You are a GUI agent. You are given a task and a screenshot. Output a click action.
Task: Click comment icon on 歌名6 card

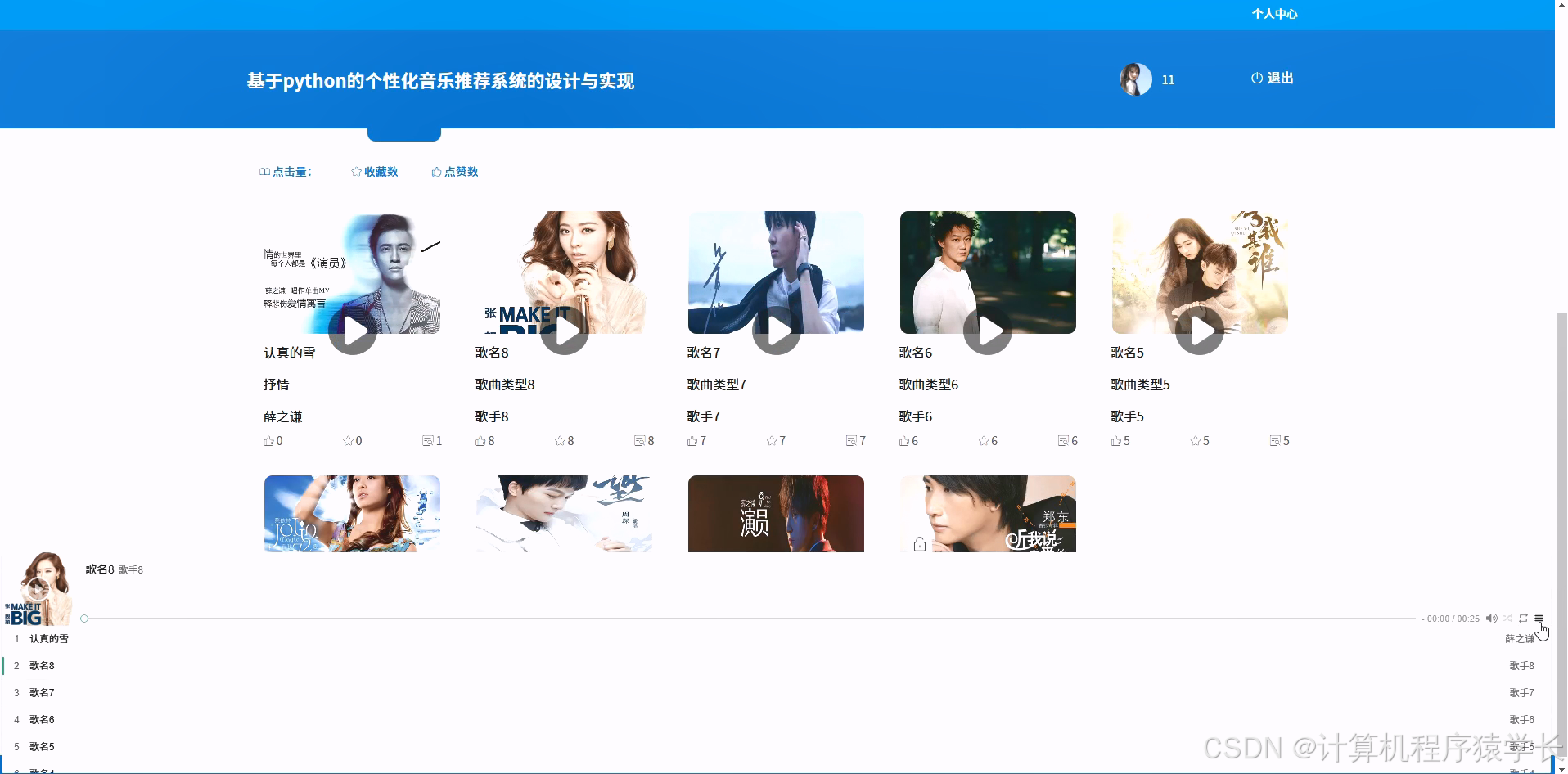(x=1063, y=441)
